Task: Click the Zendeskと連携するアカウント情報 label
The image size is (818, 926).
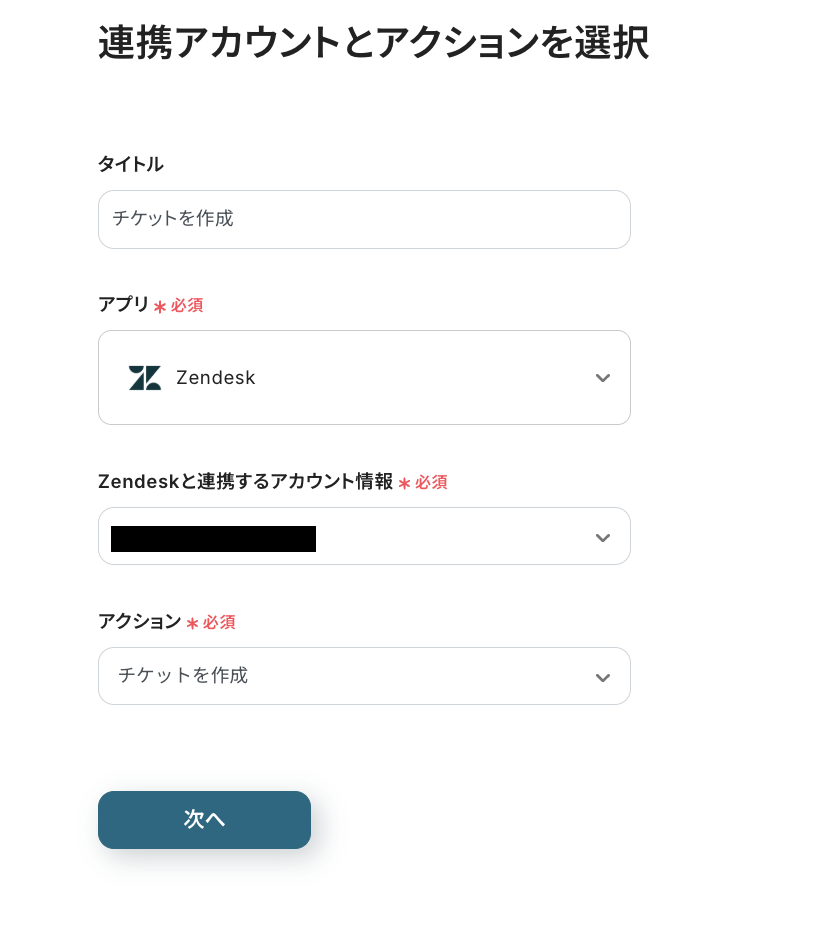Action: click(x=245, y=481)
